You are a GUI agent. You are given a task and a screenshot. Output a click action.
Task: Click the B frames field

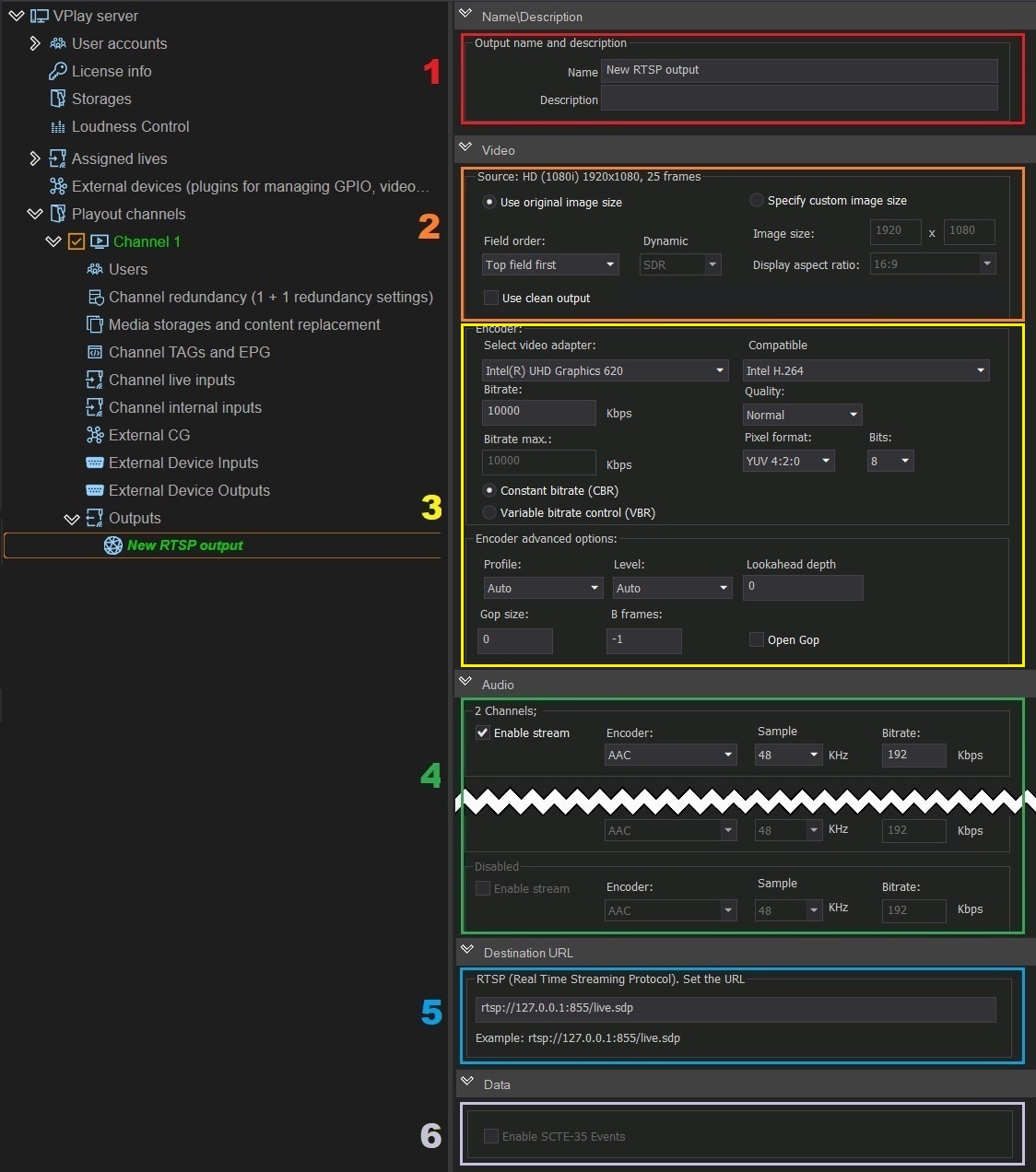click(644, 640)
